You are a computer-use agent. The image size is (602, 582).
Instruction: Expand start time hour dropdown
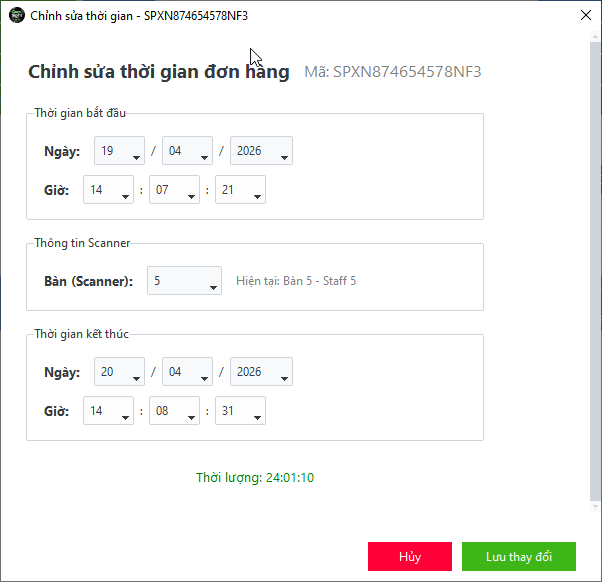(x=109, y=191)
